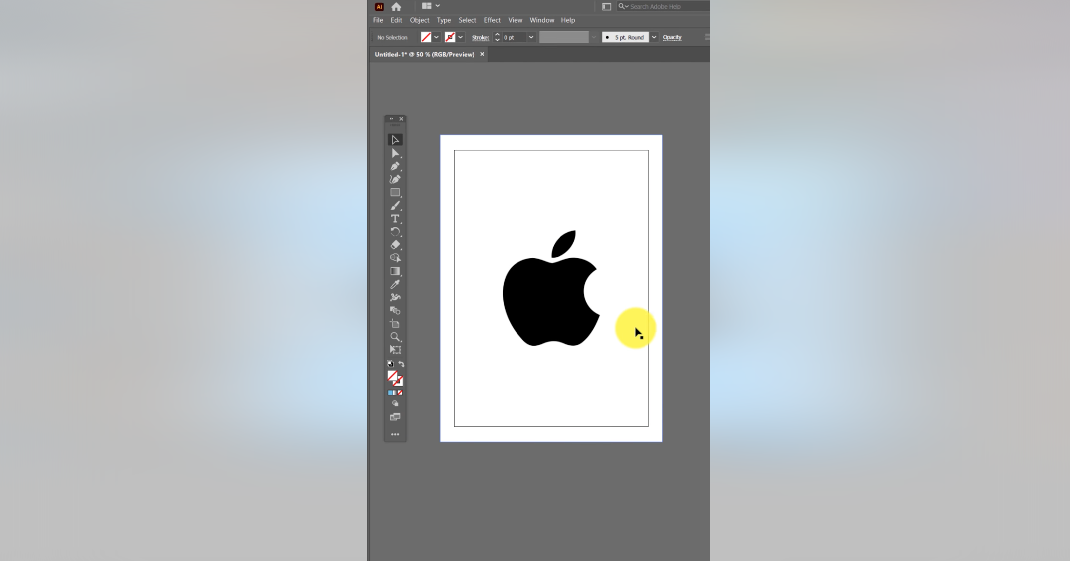Set paint mode to None
This screenshot has height=561, width=1070.
tap(400, 393)
